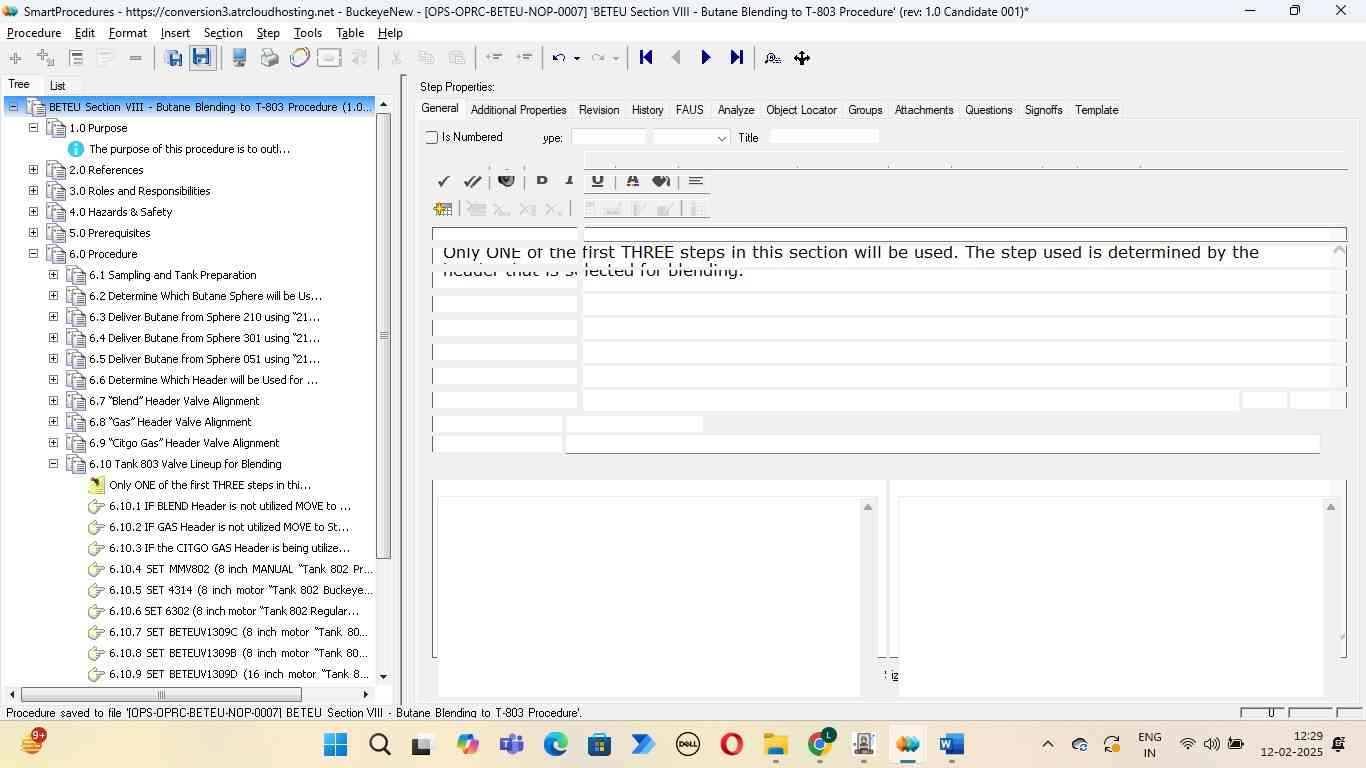Image resolution: width=1366 pixels, height=768 pixels.
Task: Click the add sub-step plus icon
Action: click(45, 58)
